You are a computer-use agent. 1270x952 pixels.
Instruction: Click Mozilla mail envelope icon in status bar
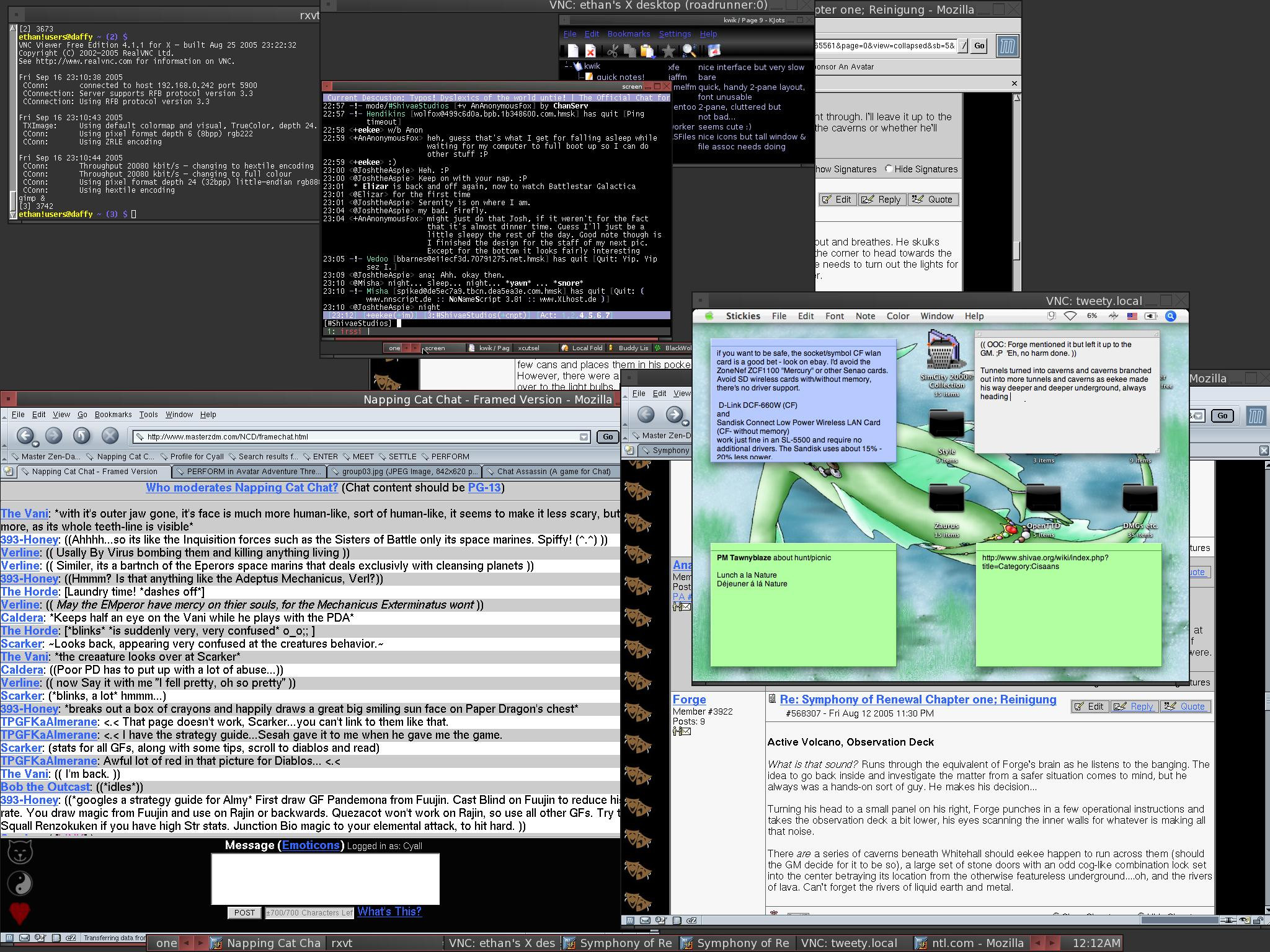(x=24, y=938)
